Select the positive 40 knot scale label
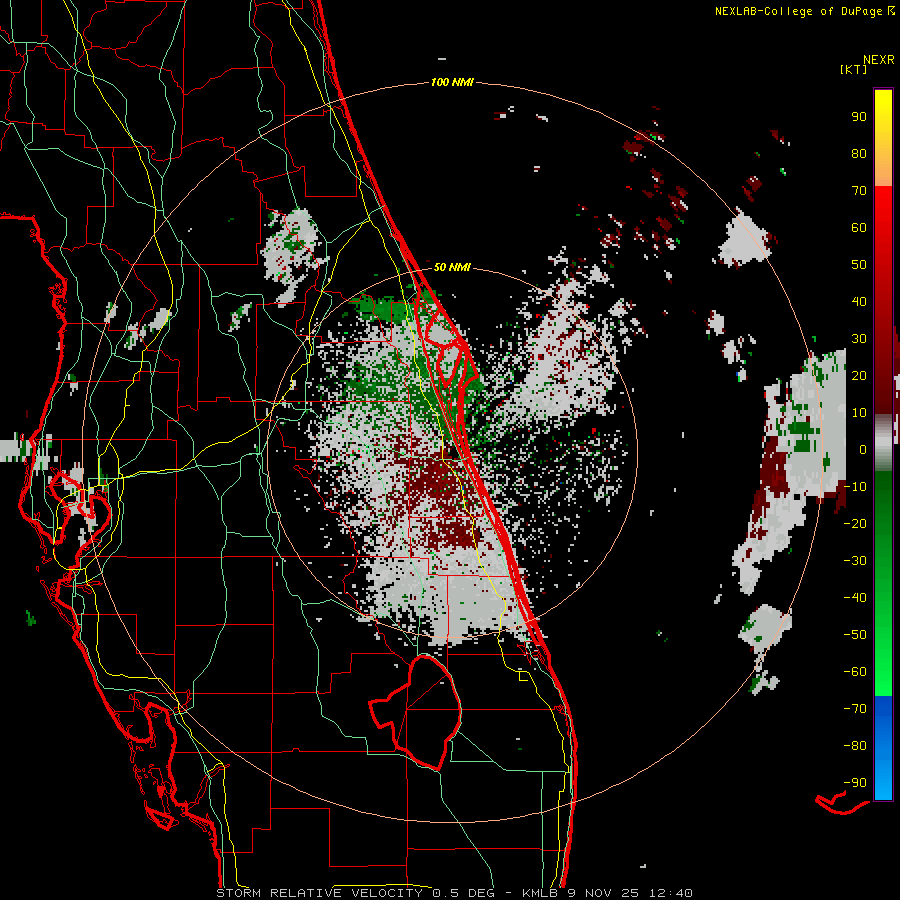Viewport: 900px width, 900px height. click(x=859, y=302)
